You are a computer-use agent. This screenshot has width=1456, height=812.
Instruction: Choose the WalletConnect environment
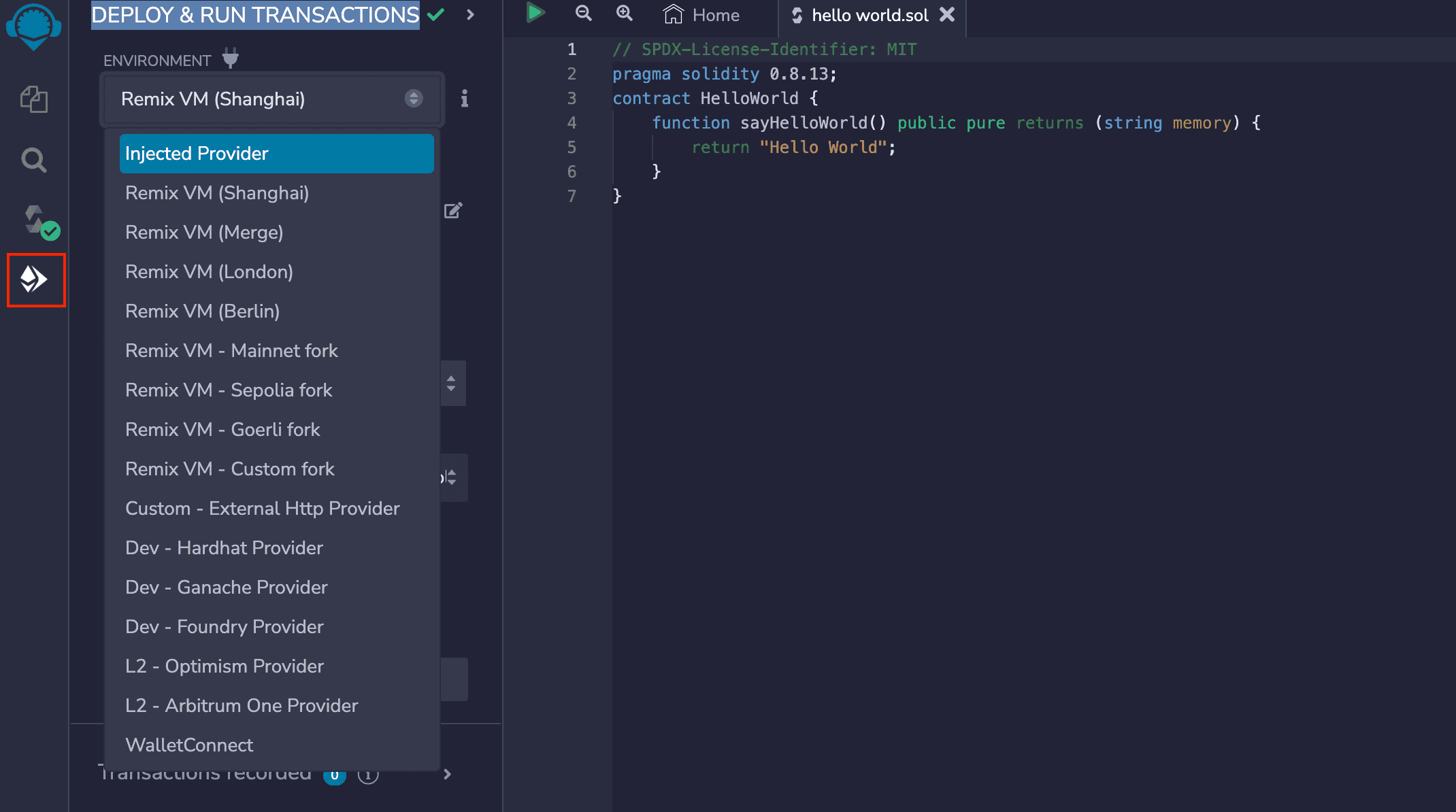click(x=189, y=745)
